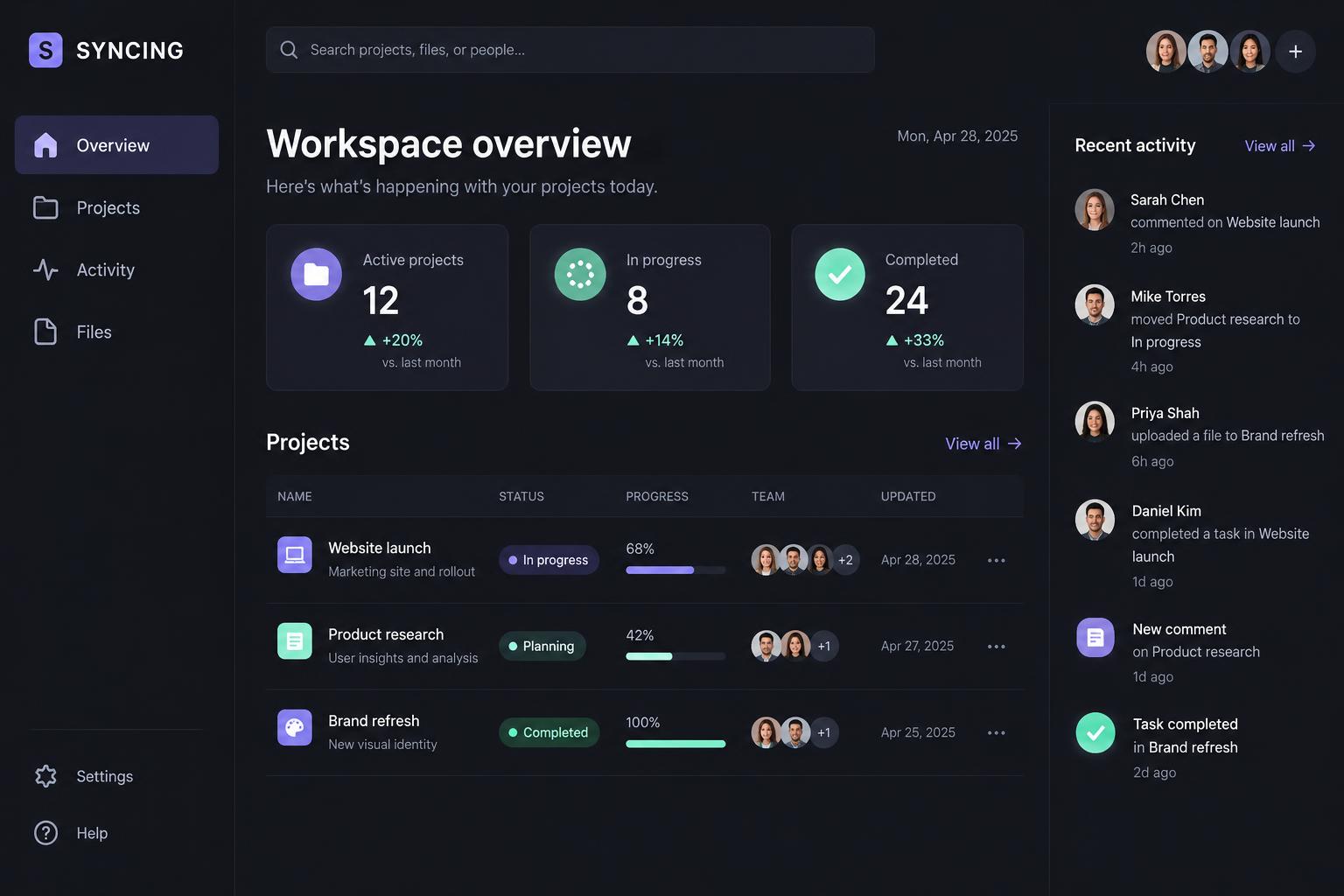The width and height of the screenshot is (1344, 896).
Task: Click Daniel Kim's avatar in Recent activity
Action: (x=1095, y=520)
